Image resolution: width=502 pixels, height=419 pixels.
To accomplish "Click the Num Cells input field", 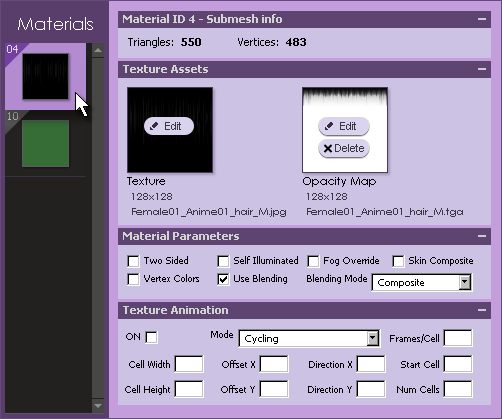I will pos(458,389).
